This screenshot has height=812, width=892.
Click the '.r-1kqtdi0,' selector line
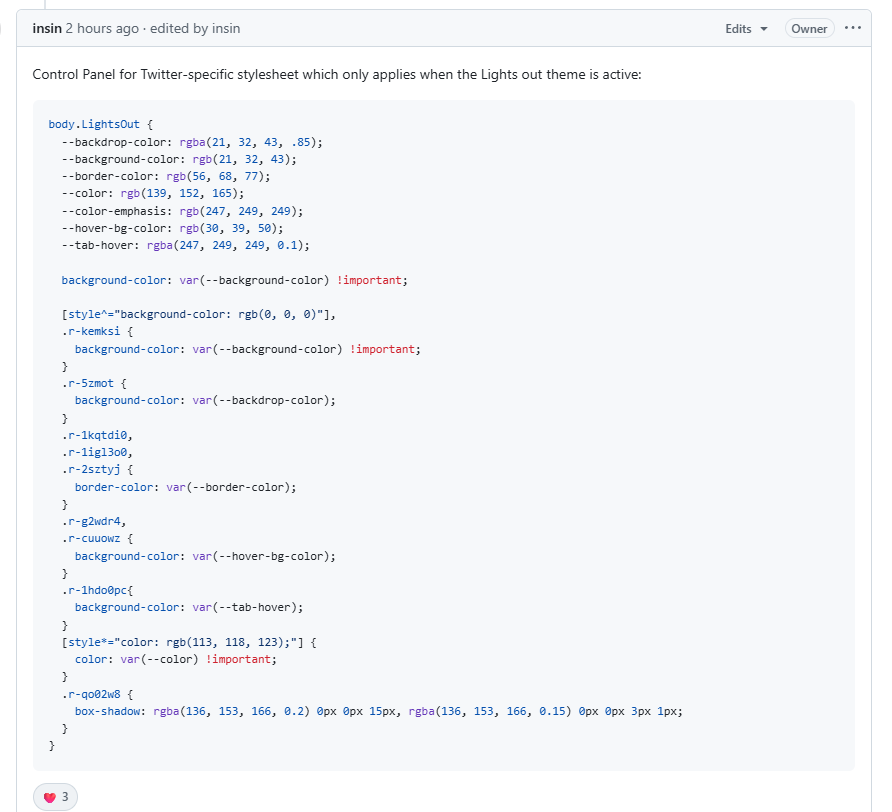97,435
